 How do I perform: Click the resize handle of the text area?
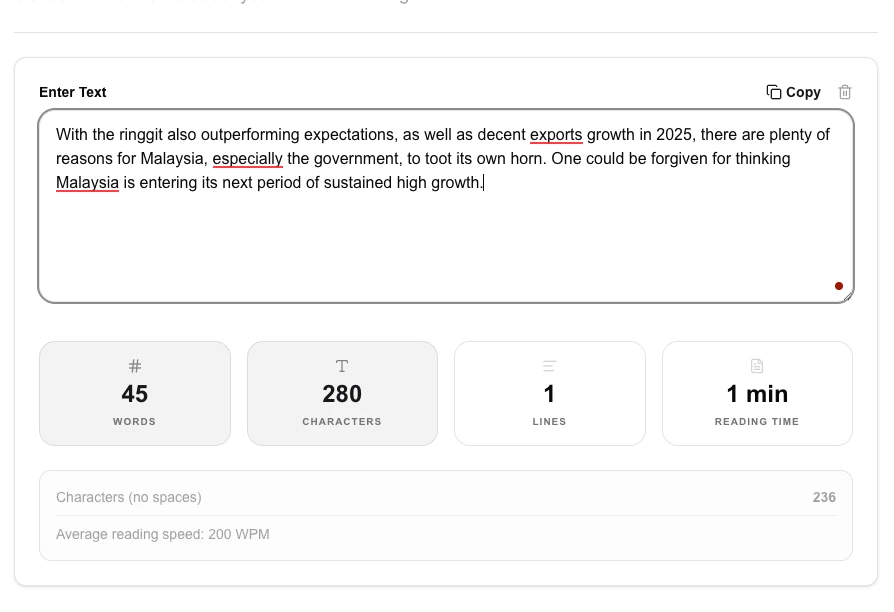point(847,295)
